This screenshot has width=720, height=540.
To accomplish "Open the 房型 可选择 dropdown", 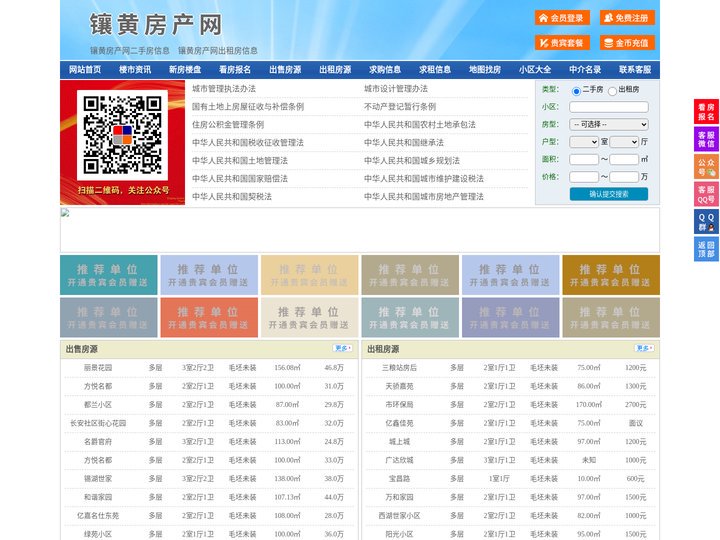I will click(609, 124).
